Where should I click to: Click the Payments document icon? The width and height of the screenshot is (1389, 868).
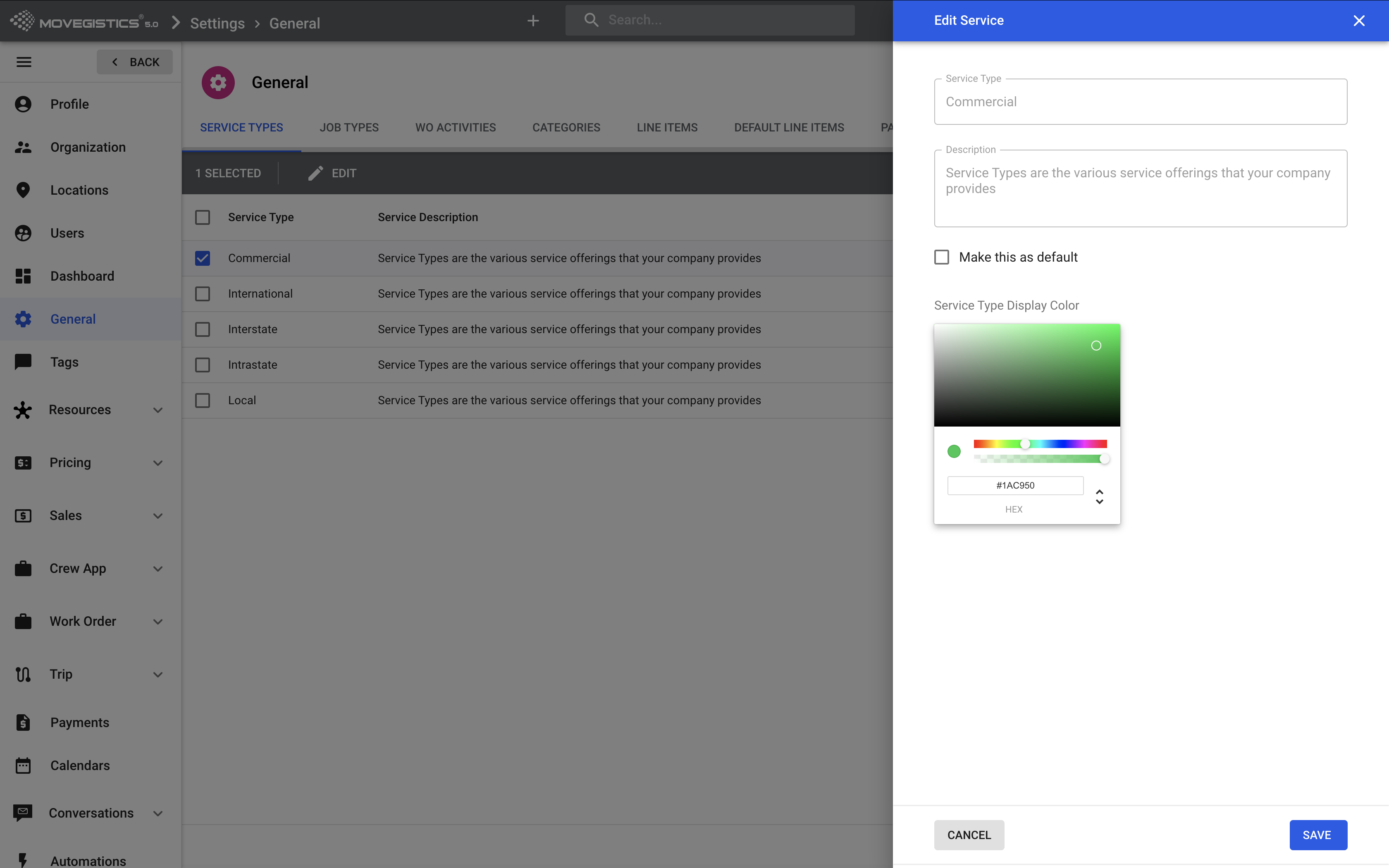[x=23, y=722]
